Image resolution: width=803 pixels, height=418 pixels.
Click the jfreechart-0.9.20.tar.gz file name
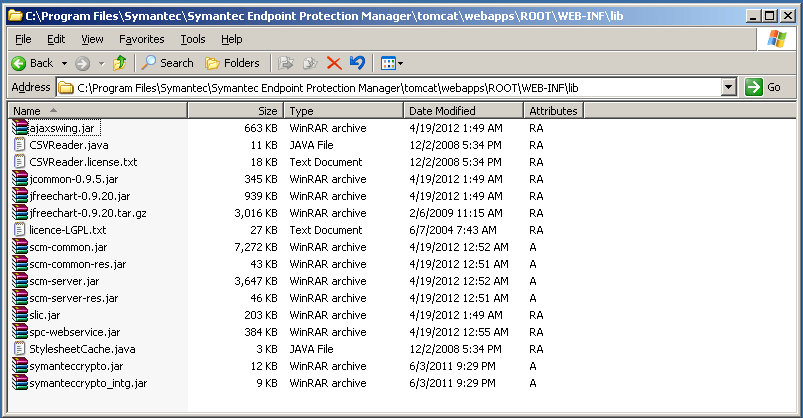coord(88,213)
